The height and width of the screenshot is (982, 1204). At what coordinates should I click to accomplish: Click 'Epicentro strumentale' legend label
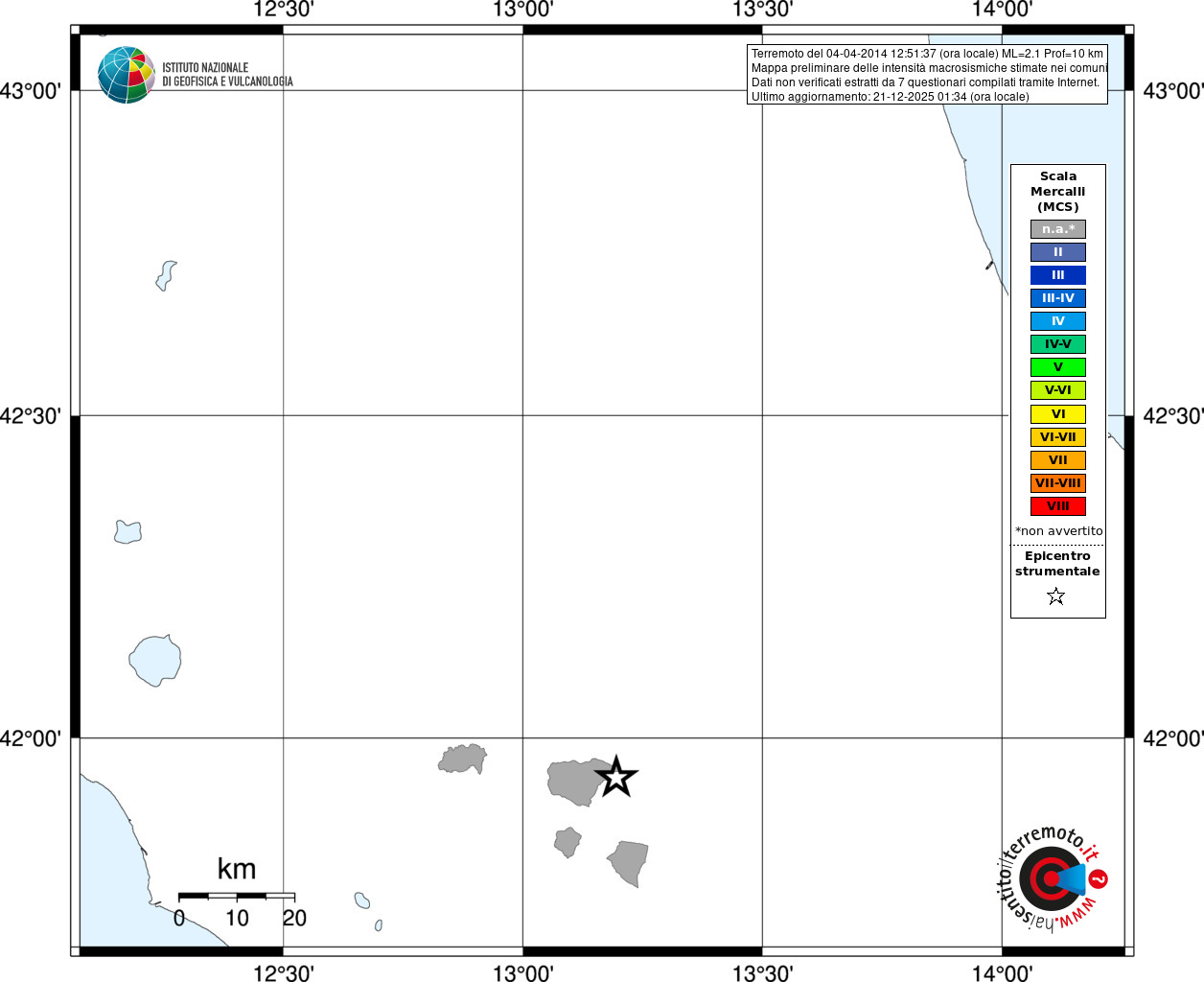click(1057, 563)
